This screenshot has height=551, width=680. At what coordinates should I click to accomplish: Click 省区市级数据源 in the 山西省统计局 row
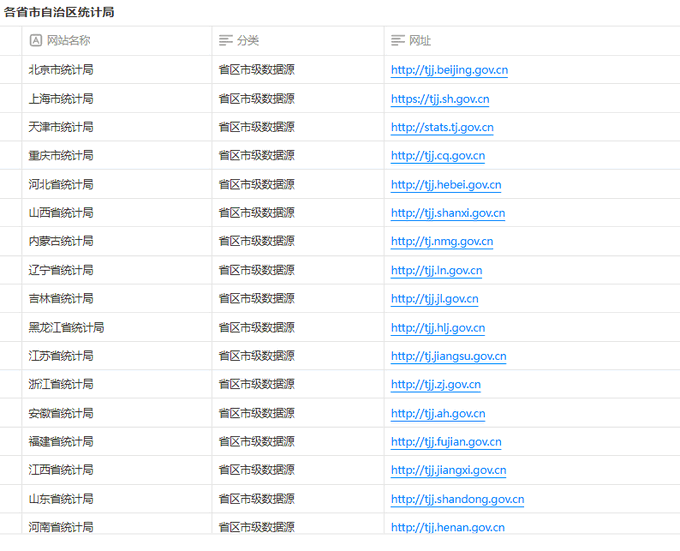pos(257,213)
